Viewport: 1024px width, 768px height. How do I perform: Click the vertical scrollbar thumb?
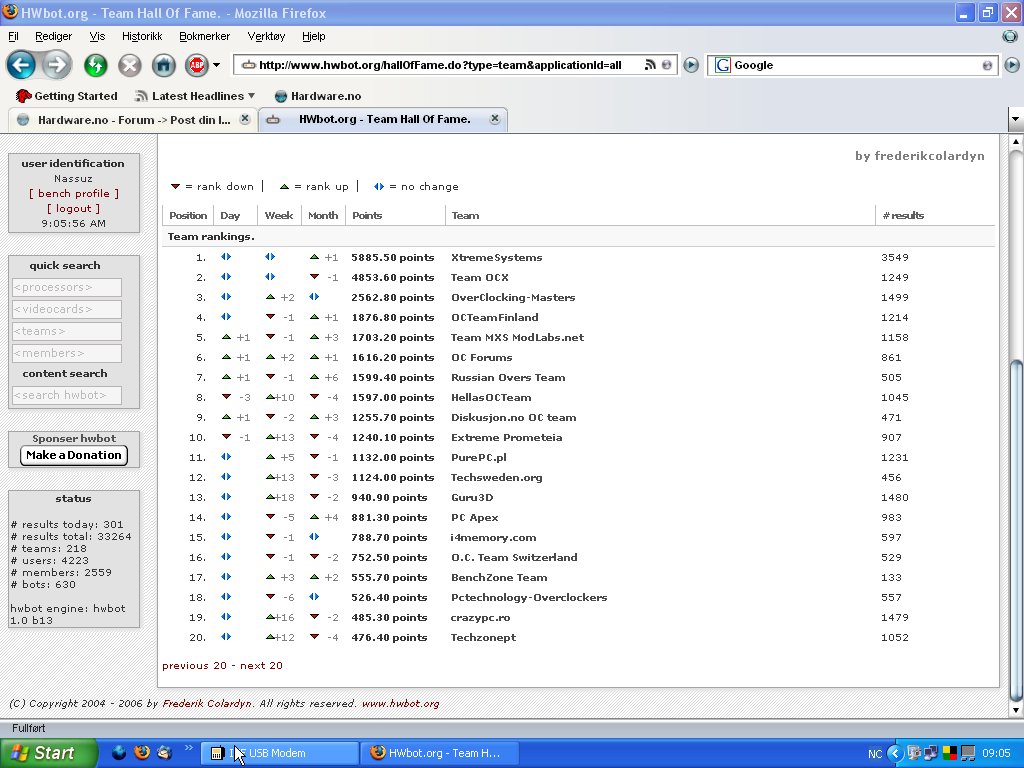(1016, 531)
